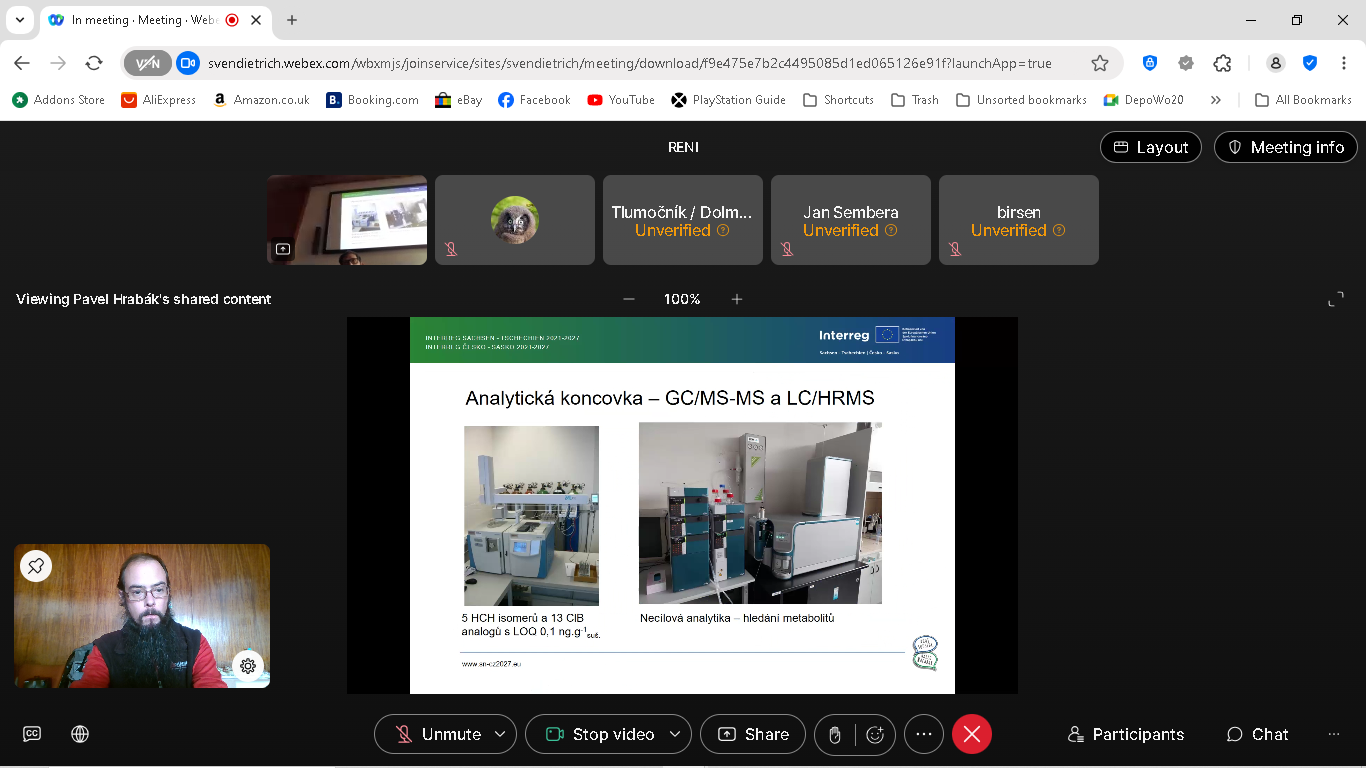Unpin the self-view video with pin icon
1366x768 pixels.
pos(36,566)
